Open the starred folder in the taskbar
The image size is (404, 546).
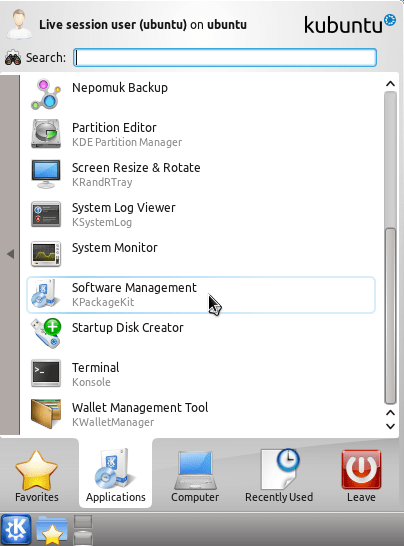click(52, 530)
